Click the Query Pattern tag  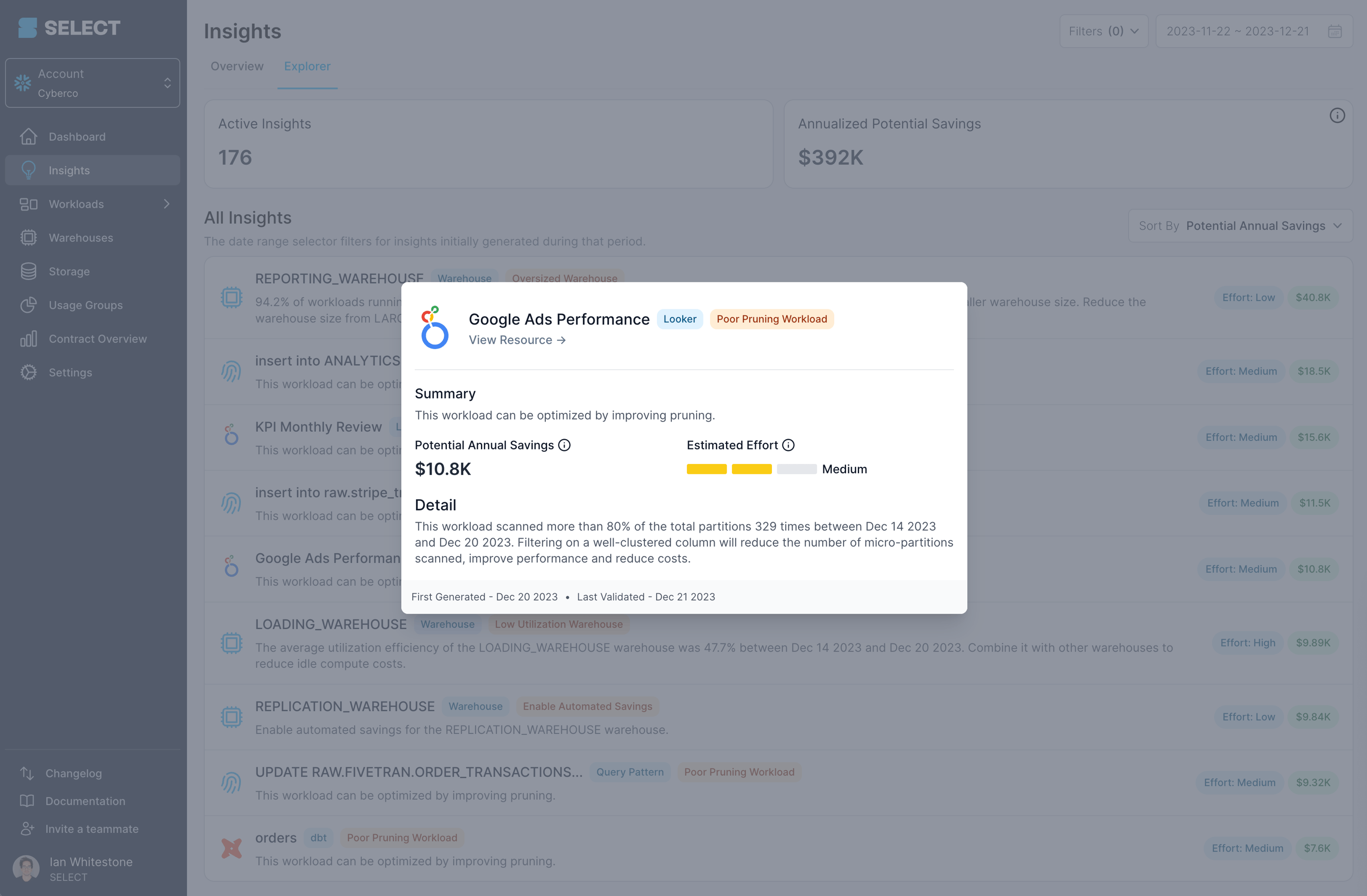(x=629, y=772)
